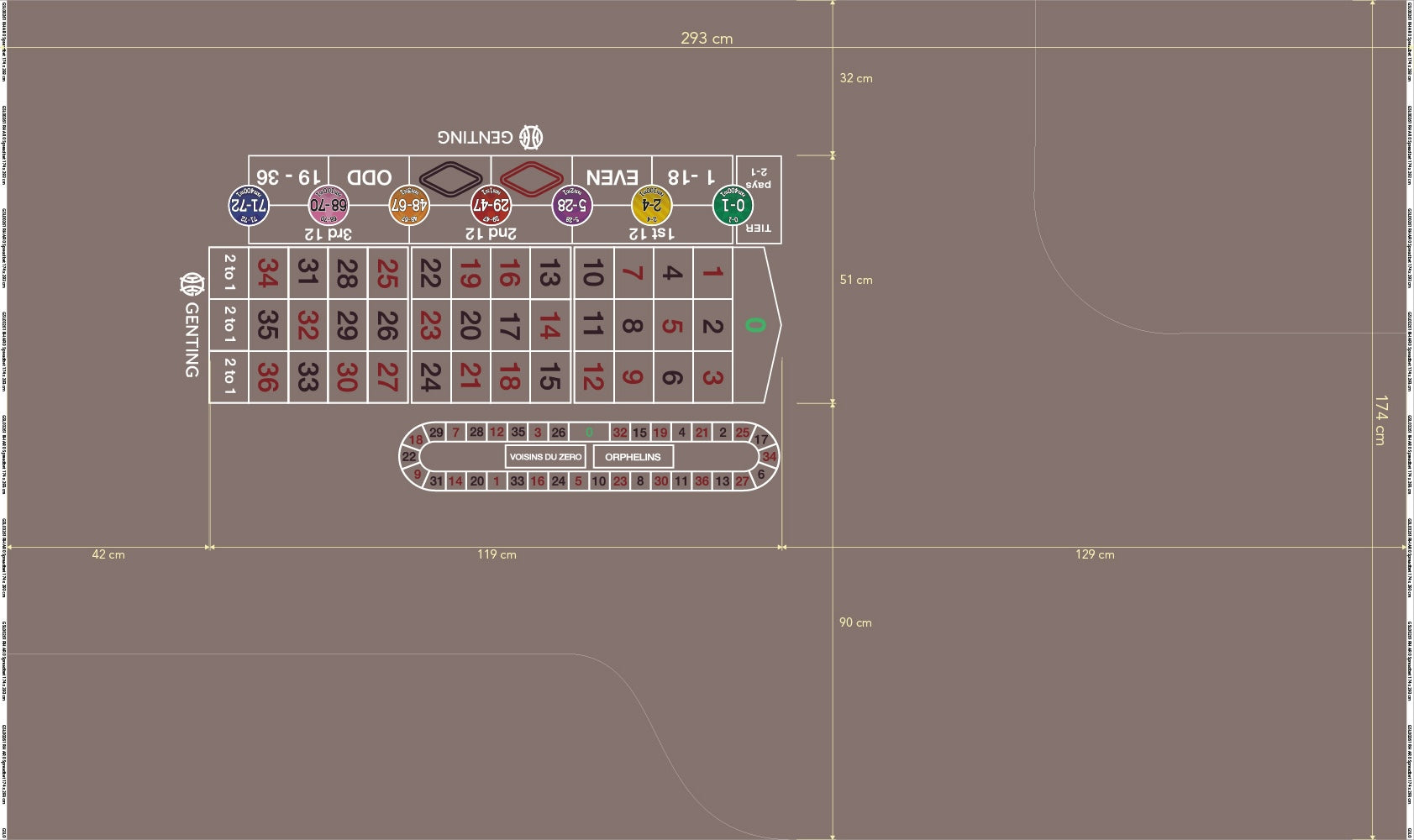The image size is (1414, 840).
Task: Click the vertical Genting logo beside the grid
Action: 192,325
